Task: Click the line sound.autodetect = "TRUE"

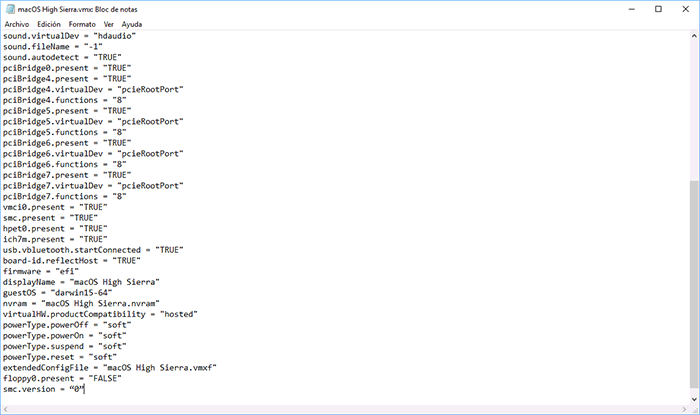Action: click(x=62, y=57)
